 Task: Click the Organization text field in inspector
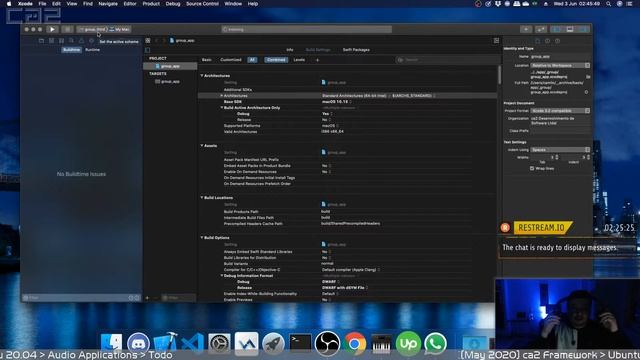click(x=560, y=121)
